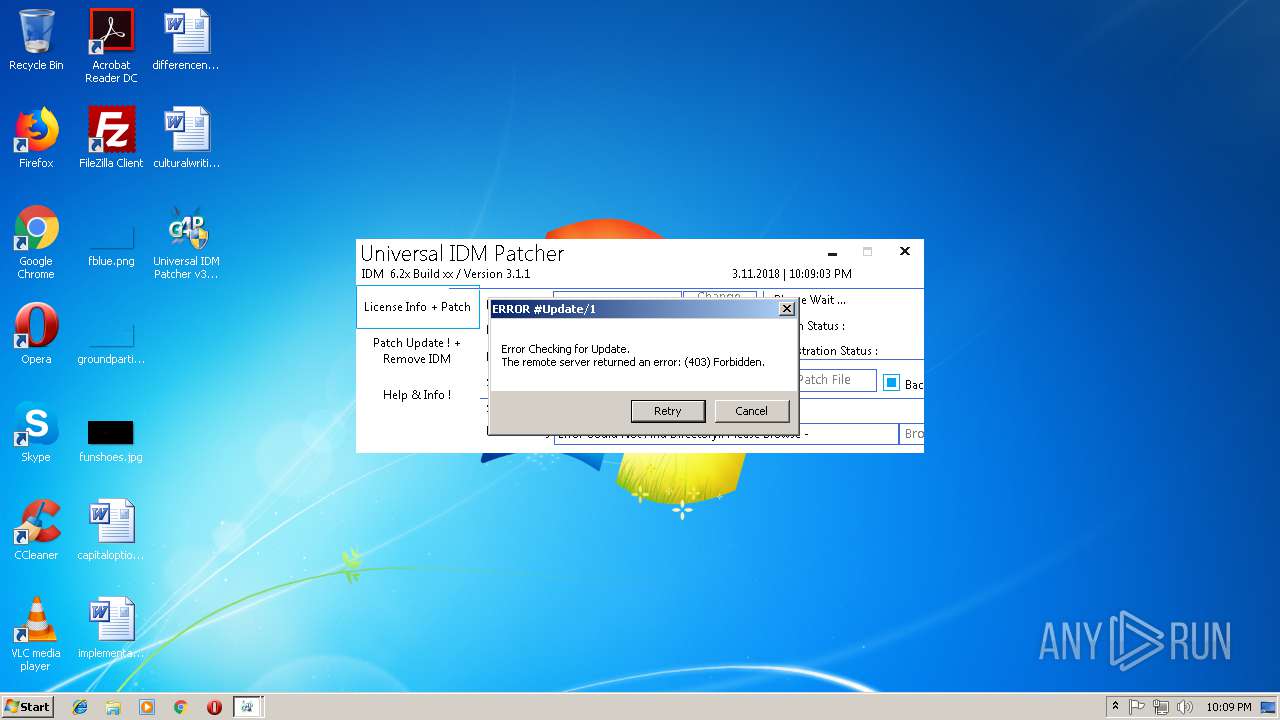Toggle the Backup checkbox
1280x720 pixels.
tap(891, 382)
